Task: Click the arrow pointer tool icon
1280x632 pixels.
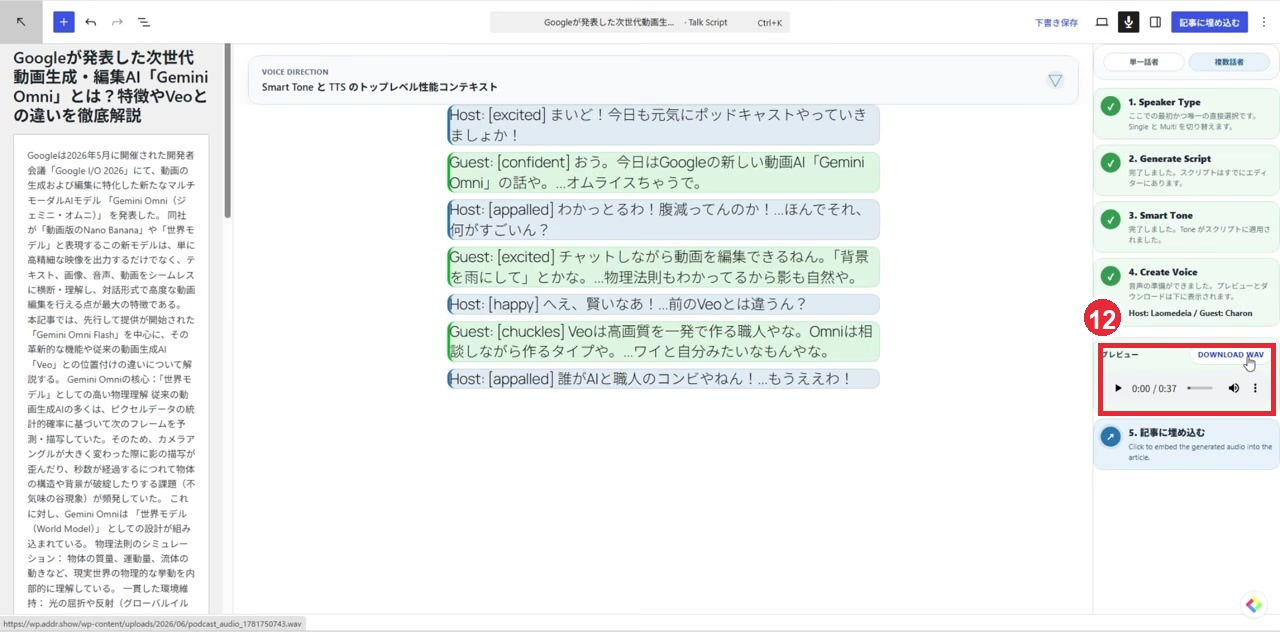Action: pos(21,21)
